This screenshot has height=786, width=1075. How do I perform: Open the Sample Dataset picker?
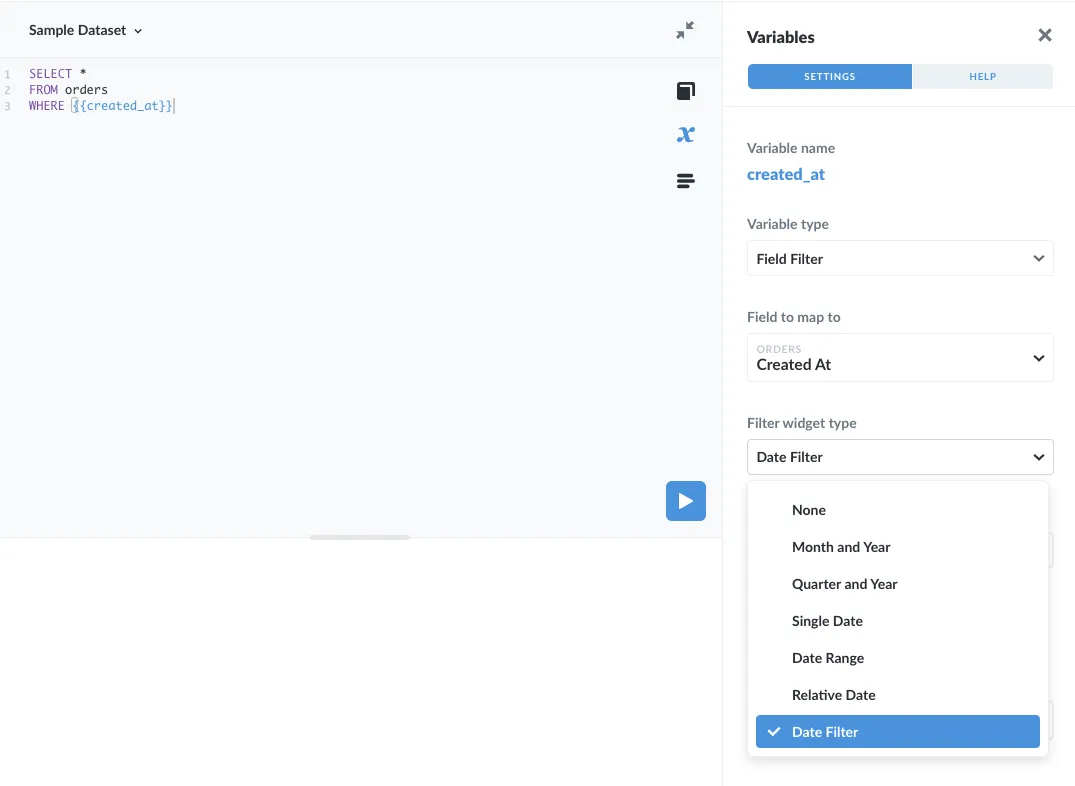pos(86,30)
